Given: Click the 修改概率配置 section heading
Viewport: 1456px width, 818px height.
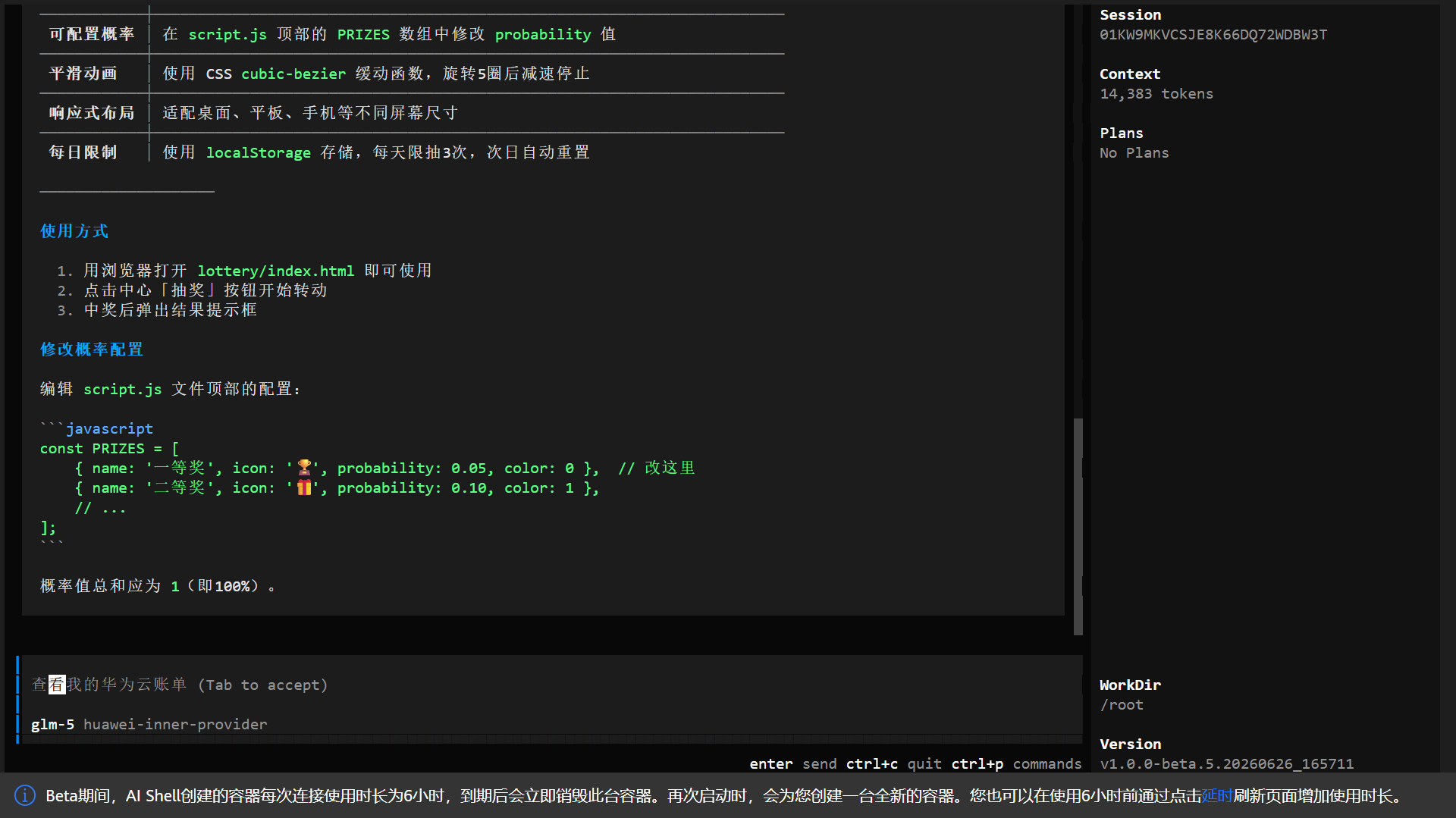Looking at the screenshot, I should pyautogui.click(x=92, y=349).
